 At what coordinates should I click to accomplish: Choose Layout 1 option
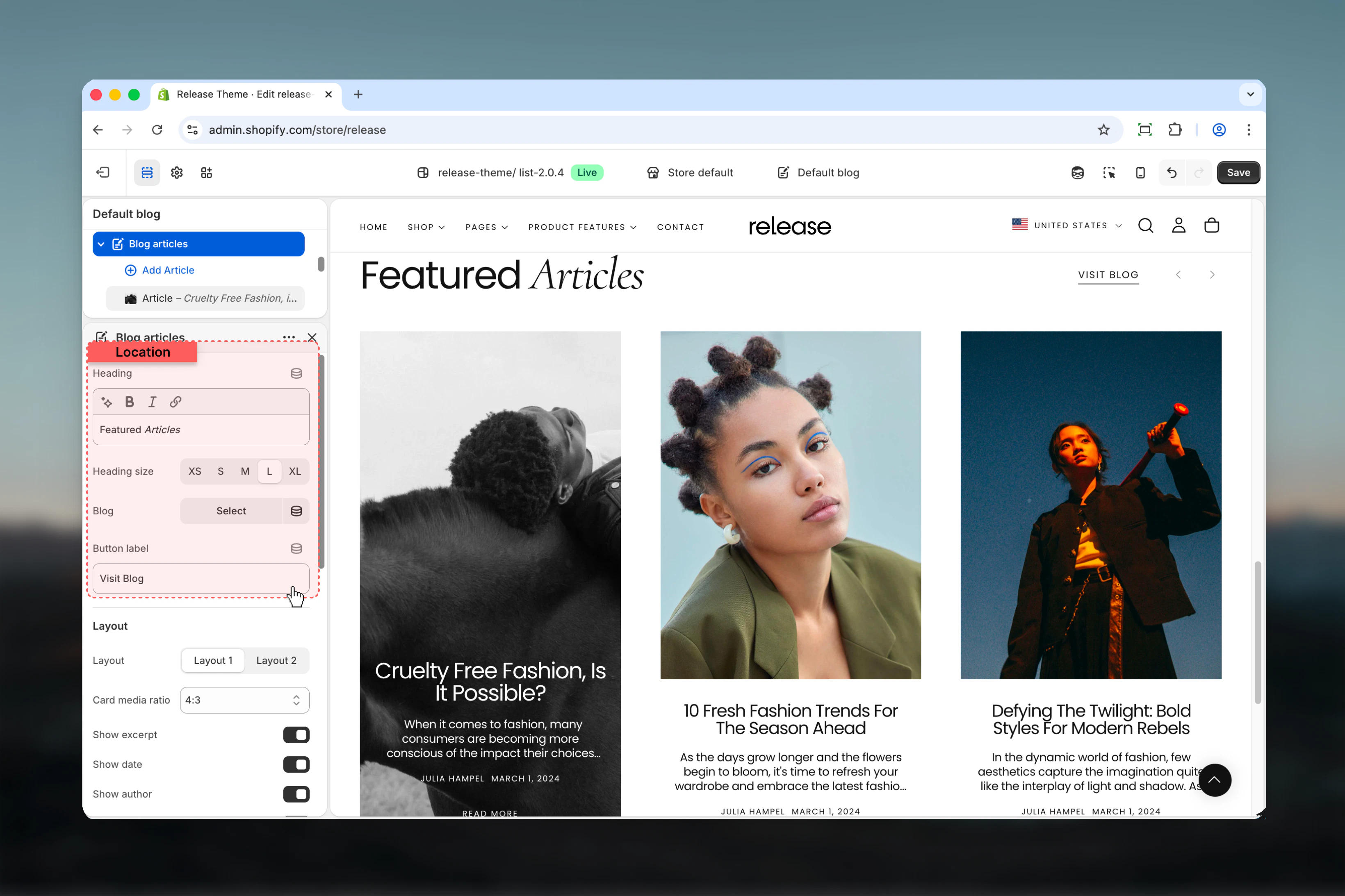tap(213, 661)
